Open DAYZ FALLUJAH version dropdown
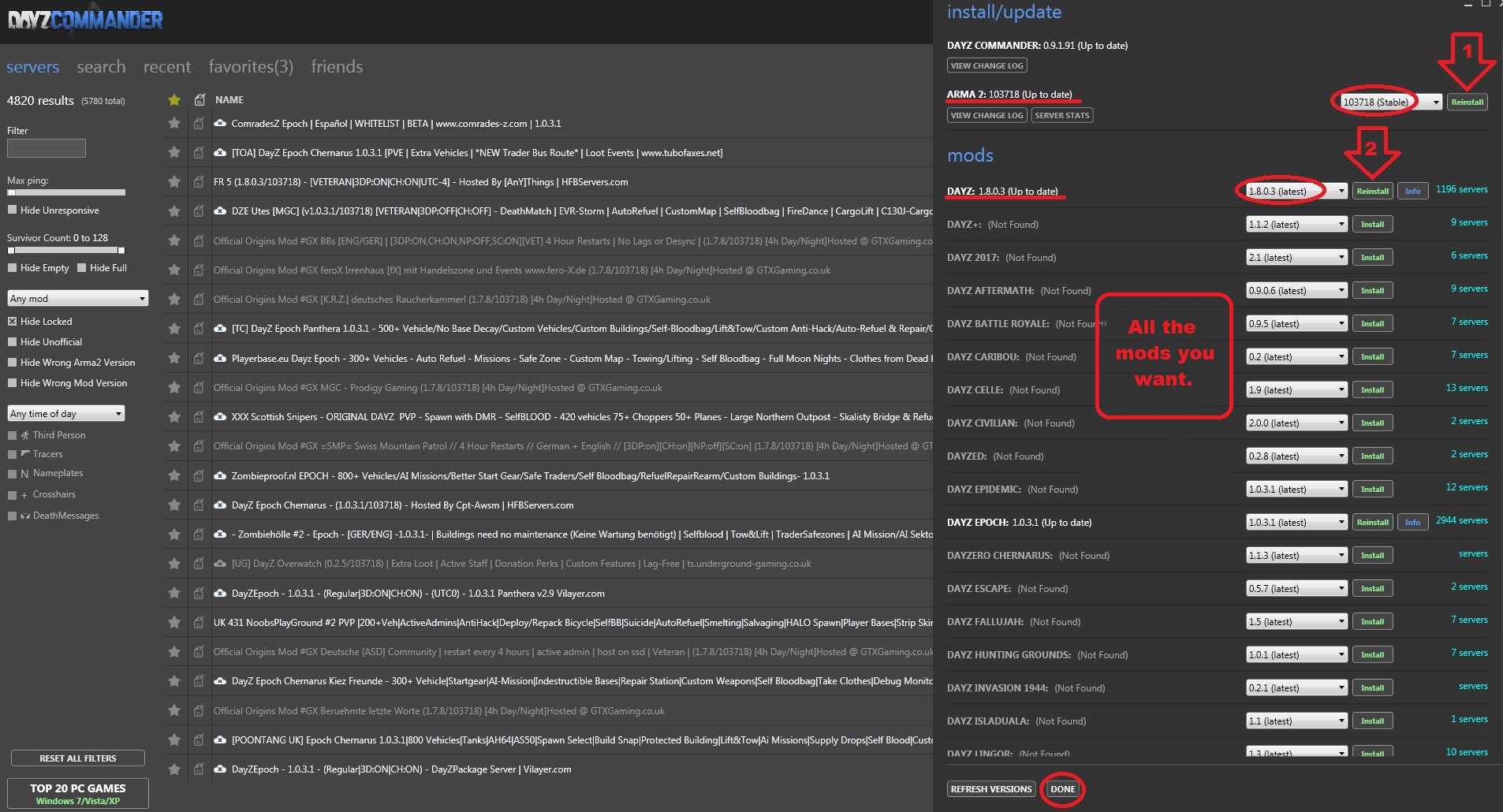Viewport: 1503px width, 812px height. (1296, 621)
